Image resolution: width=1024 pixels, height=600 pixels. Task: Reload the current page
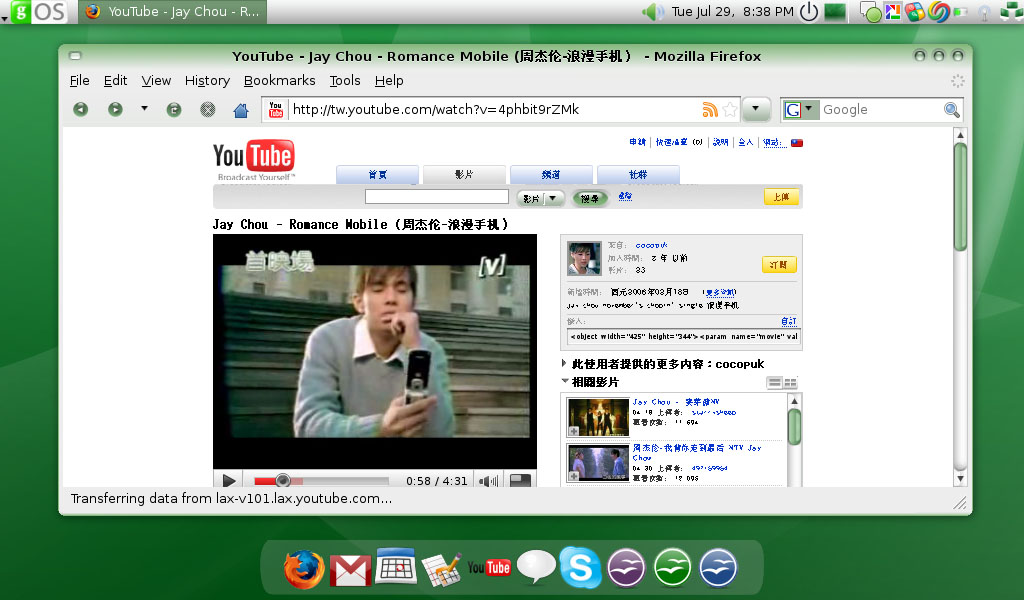pyautogui.click(x=174, y=110)
